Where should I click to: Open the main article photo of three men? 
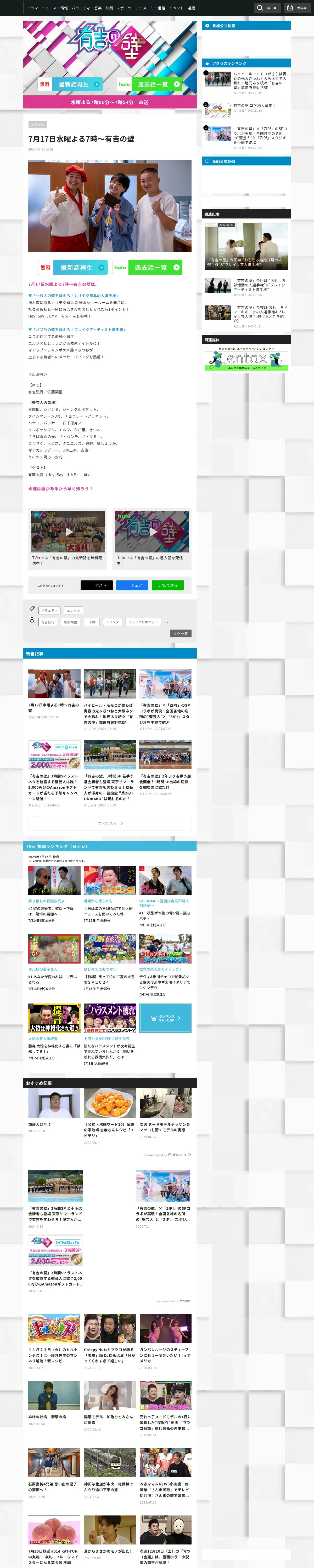click(110, 206)
